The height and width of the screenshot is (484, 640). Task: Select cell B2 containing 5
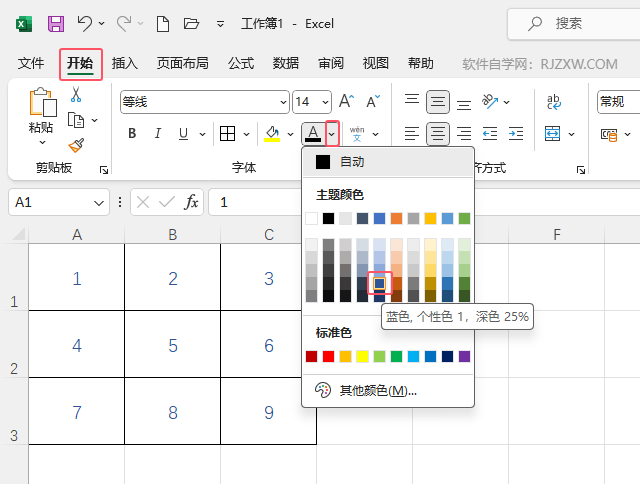(173, 346)
